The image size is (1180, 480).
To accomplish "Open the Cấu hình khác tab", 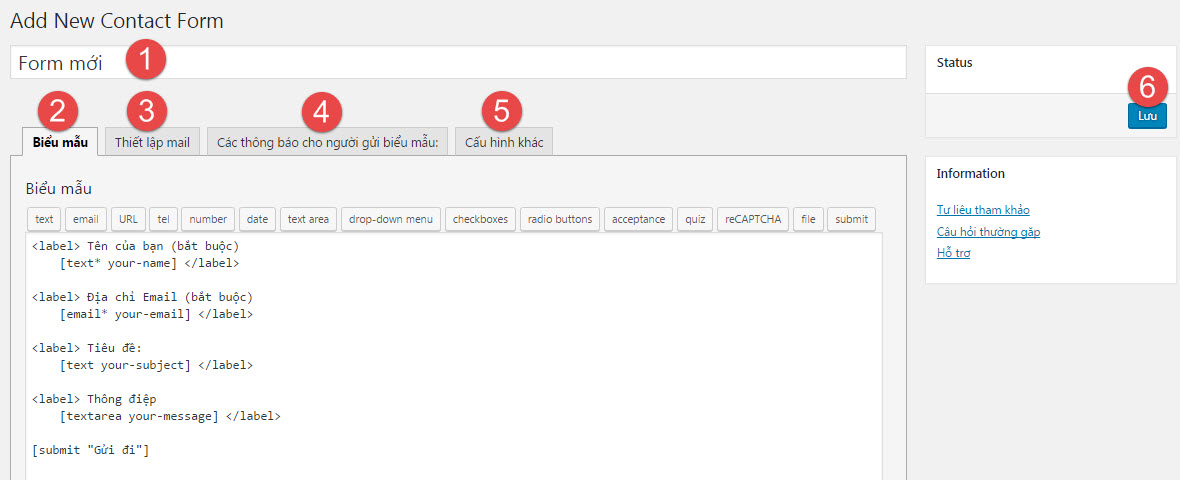I will (x=504, y=142).
